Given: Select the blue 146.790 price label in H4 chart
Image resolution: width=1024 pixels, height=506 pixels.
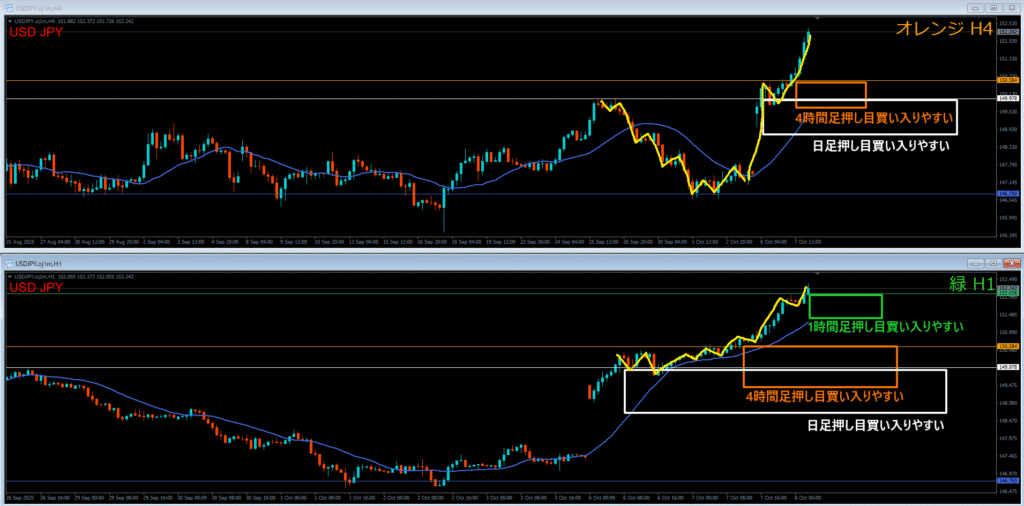Looking at the screenshot, I should tap(1008, 195).
